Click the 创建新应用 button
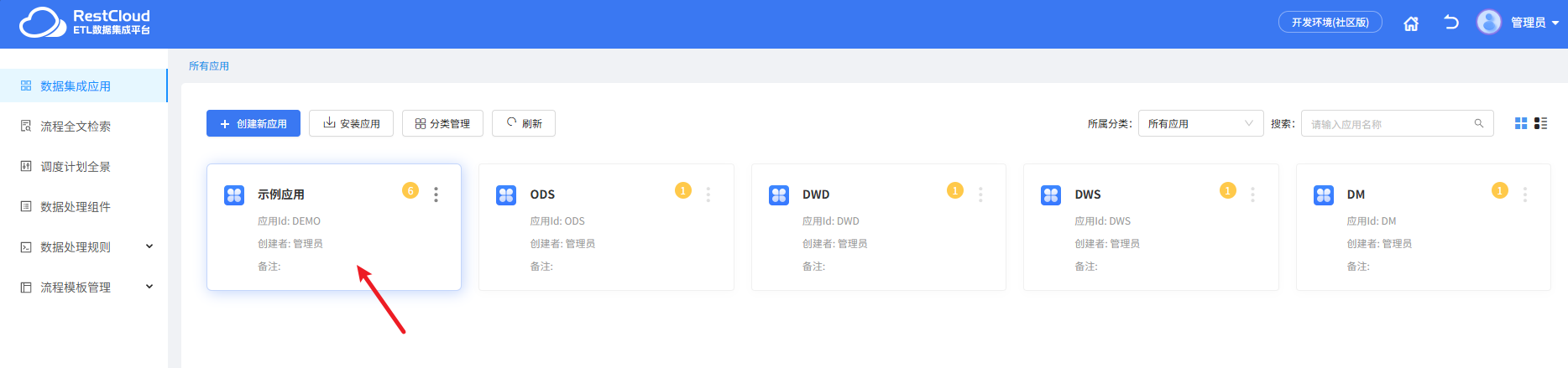The width and height of the screenshot is (1568, 368). (253, 123)
